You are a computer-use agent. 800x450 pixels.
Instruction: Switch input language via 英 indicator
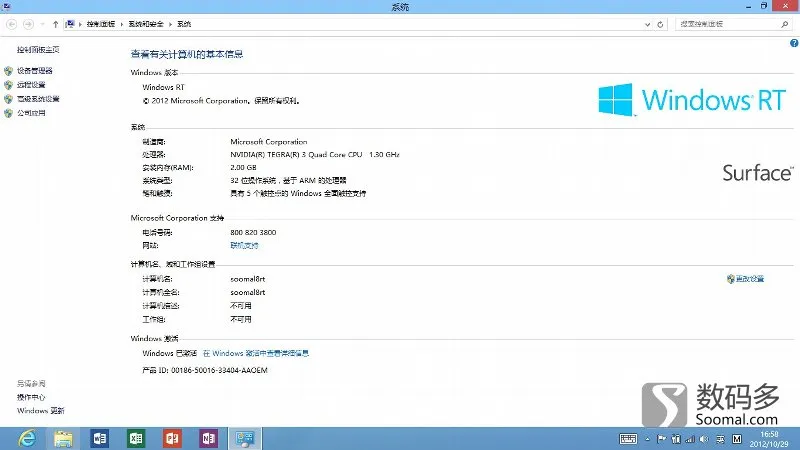point(720,439)
